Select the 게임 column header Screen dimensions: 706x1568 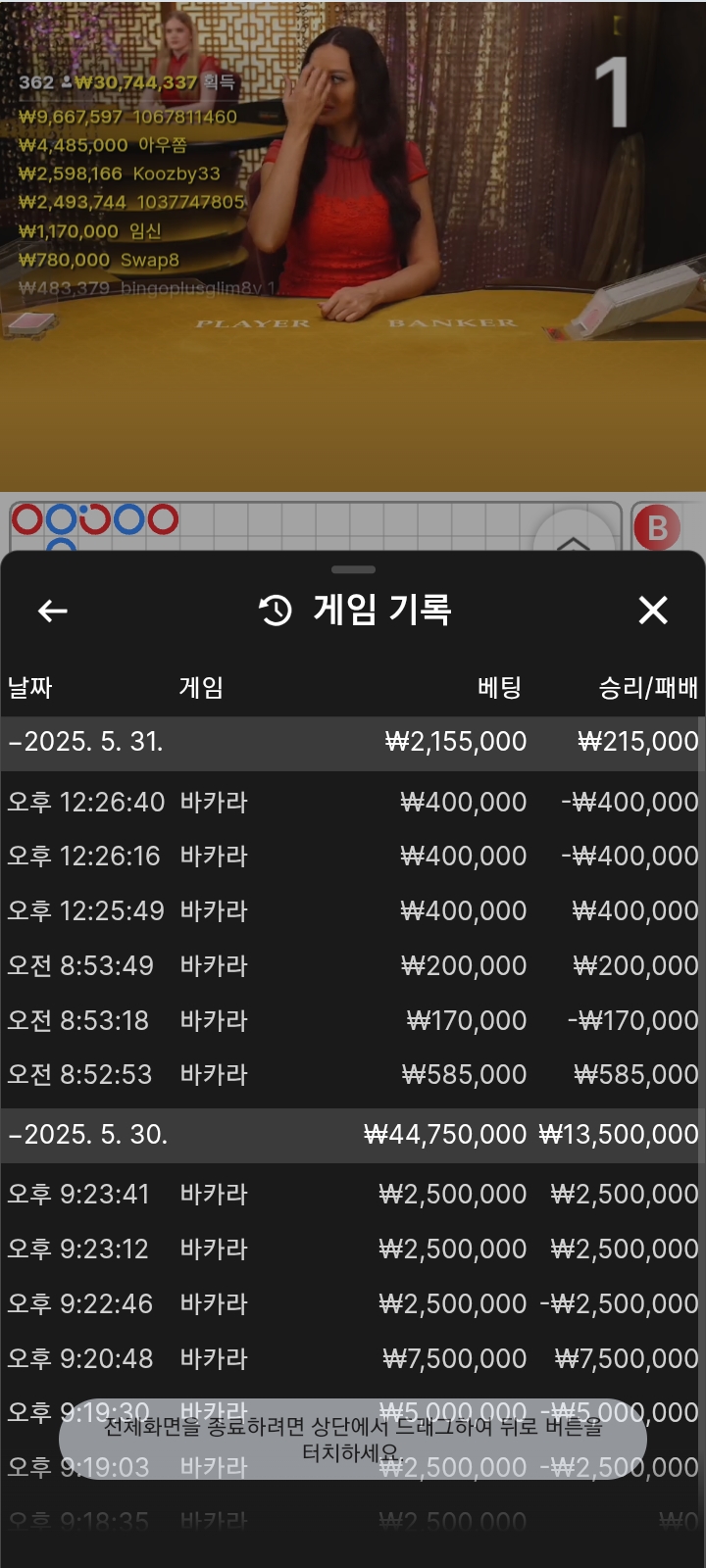201,687
